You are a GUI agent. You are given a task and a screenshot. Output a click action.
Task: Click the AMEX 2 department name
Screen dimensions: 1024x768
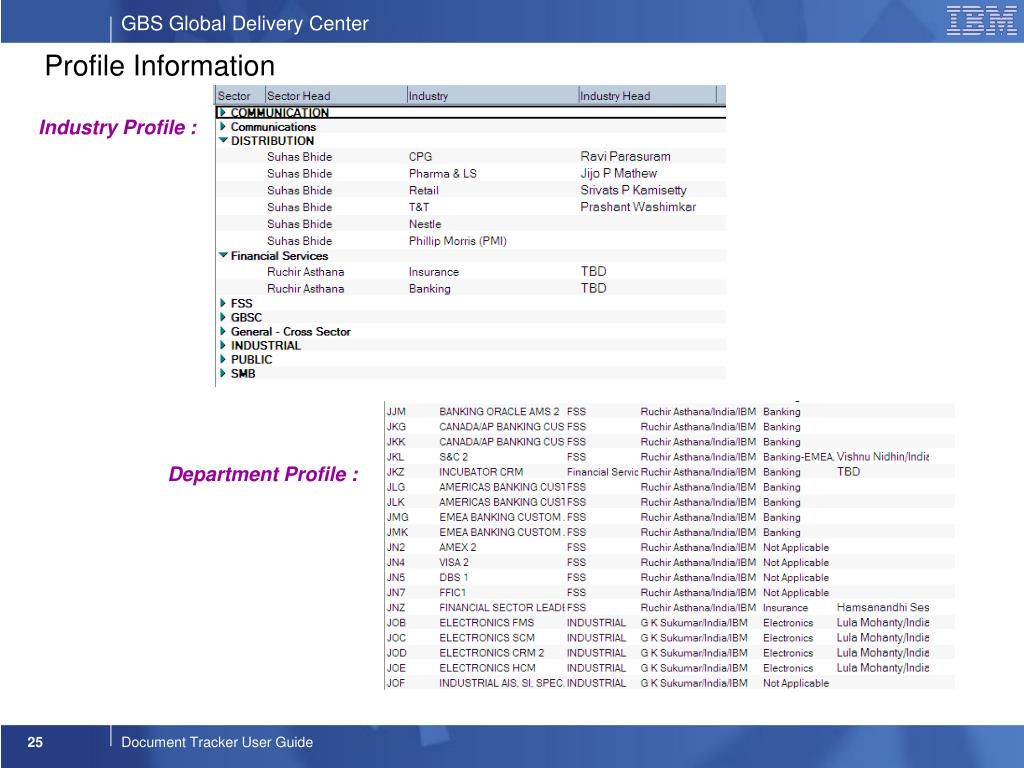(457, 547)
